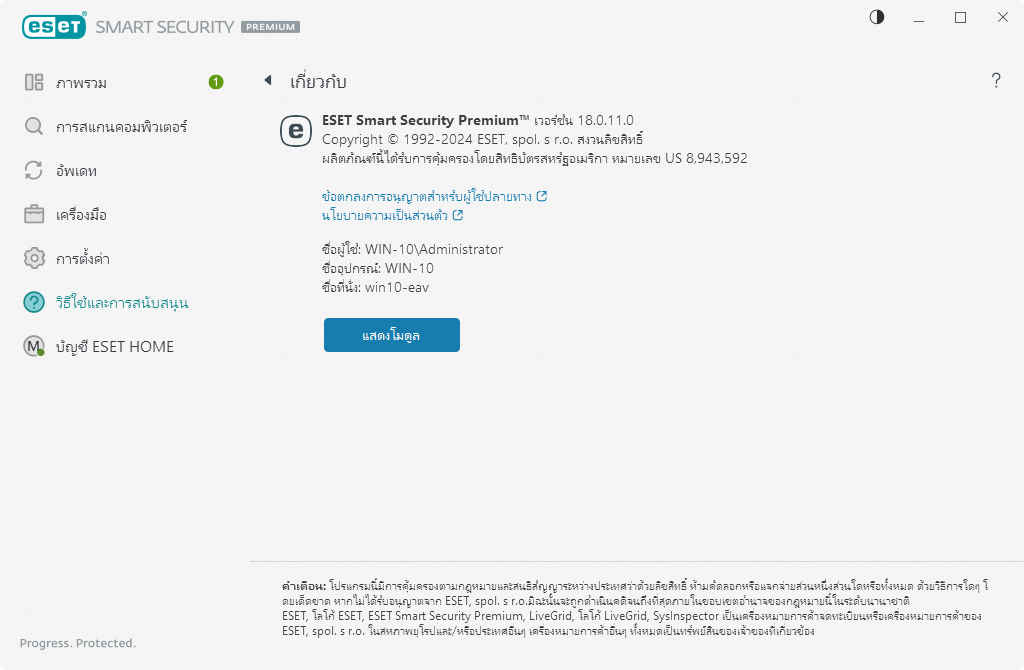Click the help and support question-mark icon
The image size is (1024, 670).
[34, 302]
